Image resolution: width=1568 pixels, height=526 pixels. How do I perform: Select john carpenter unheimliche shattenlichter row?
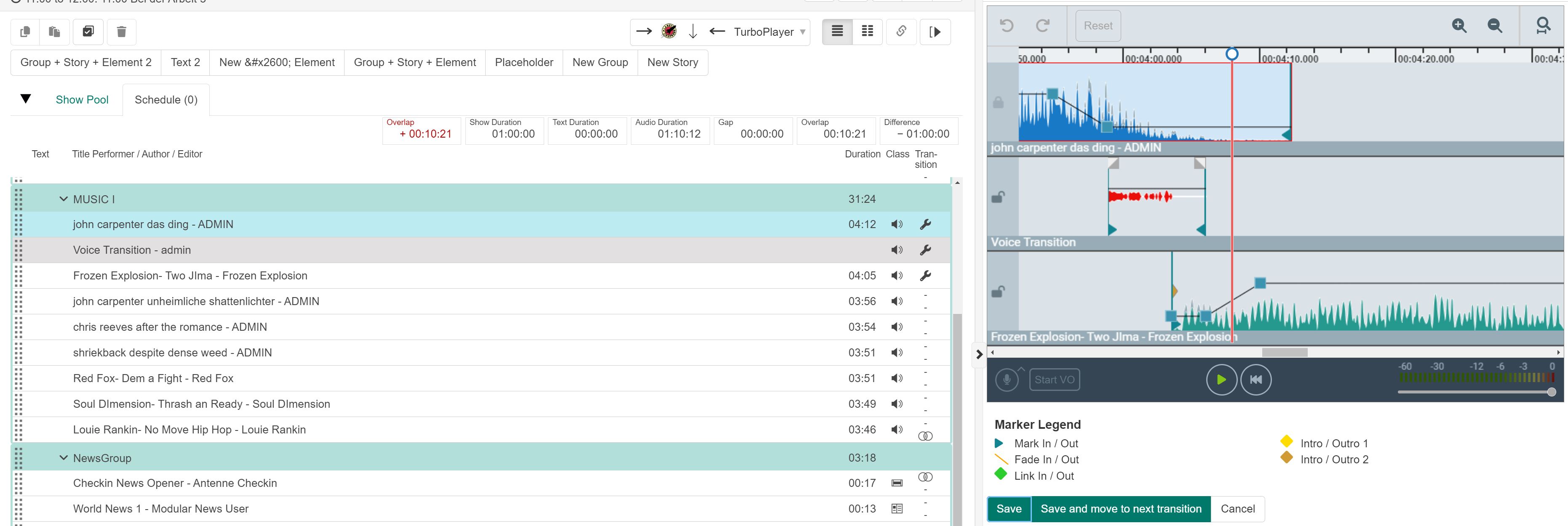tap(481, 301)
